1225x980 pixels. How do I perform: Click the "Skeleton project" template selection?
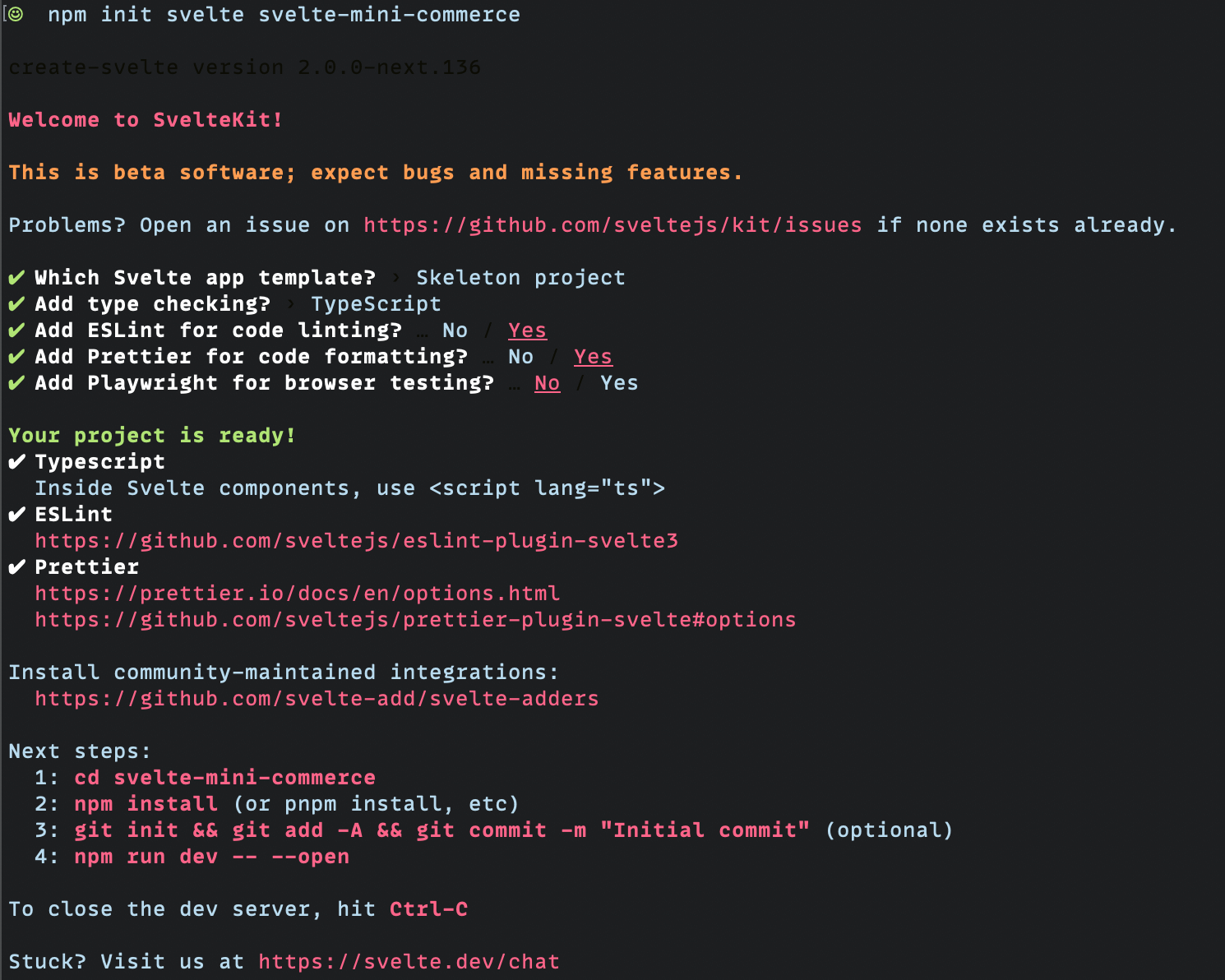point(520,278)
